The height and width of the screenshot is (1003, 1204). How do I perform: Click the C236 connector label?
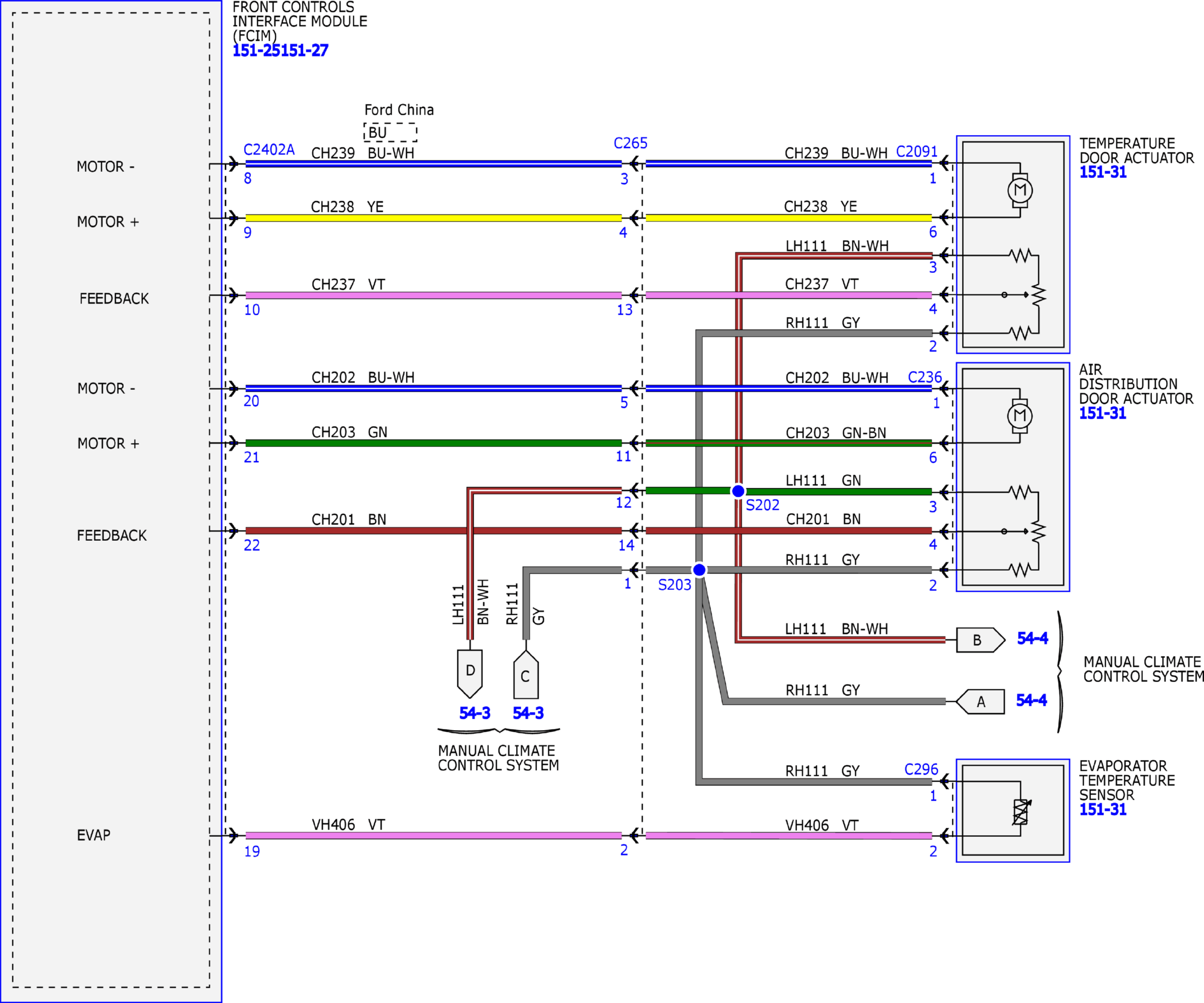(x=925, y=377)
